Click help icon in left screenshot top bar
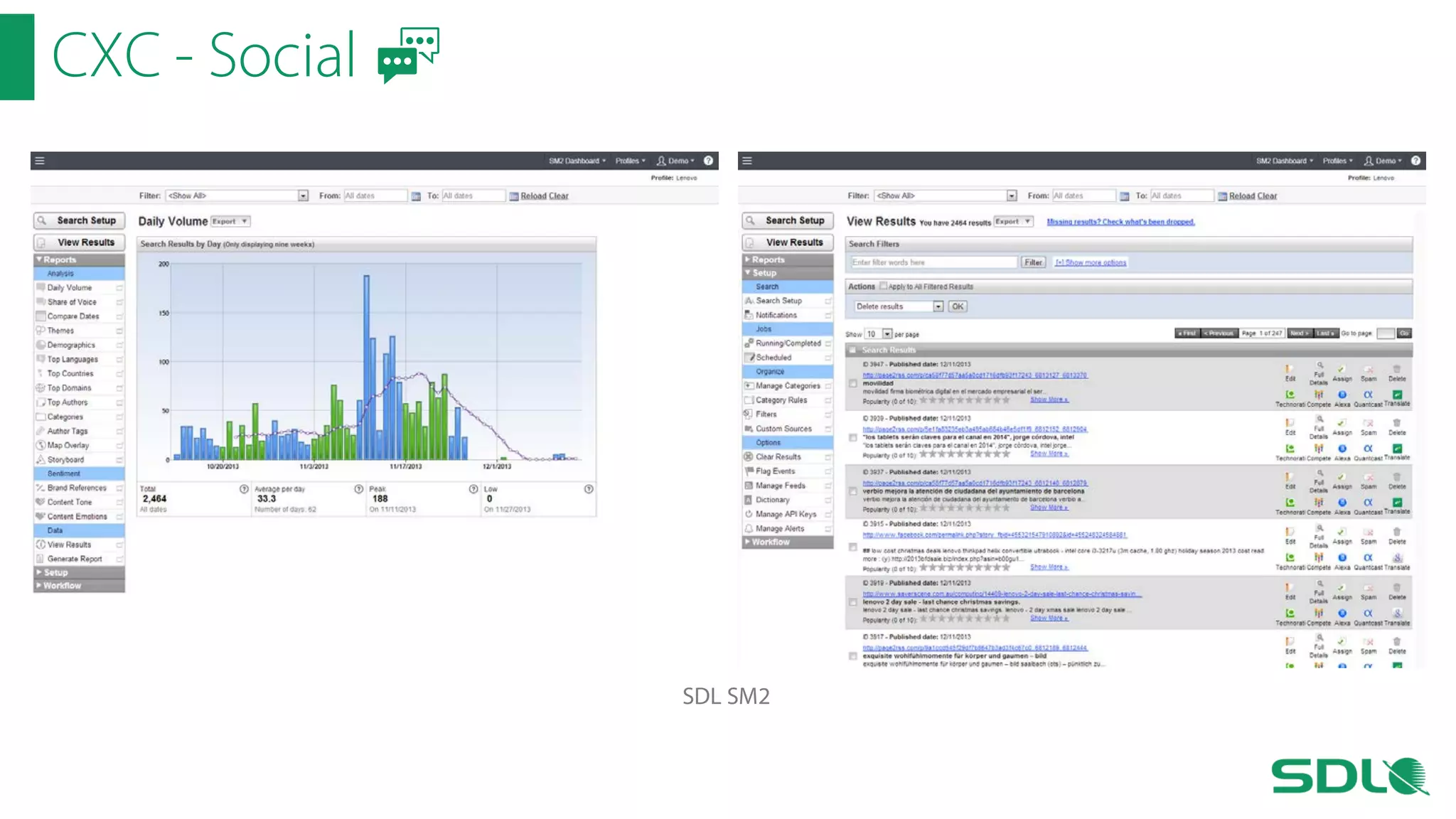The image size is (1456, 819). tap(708, 161)
